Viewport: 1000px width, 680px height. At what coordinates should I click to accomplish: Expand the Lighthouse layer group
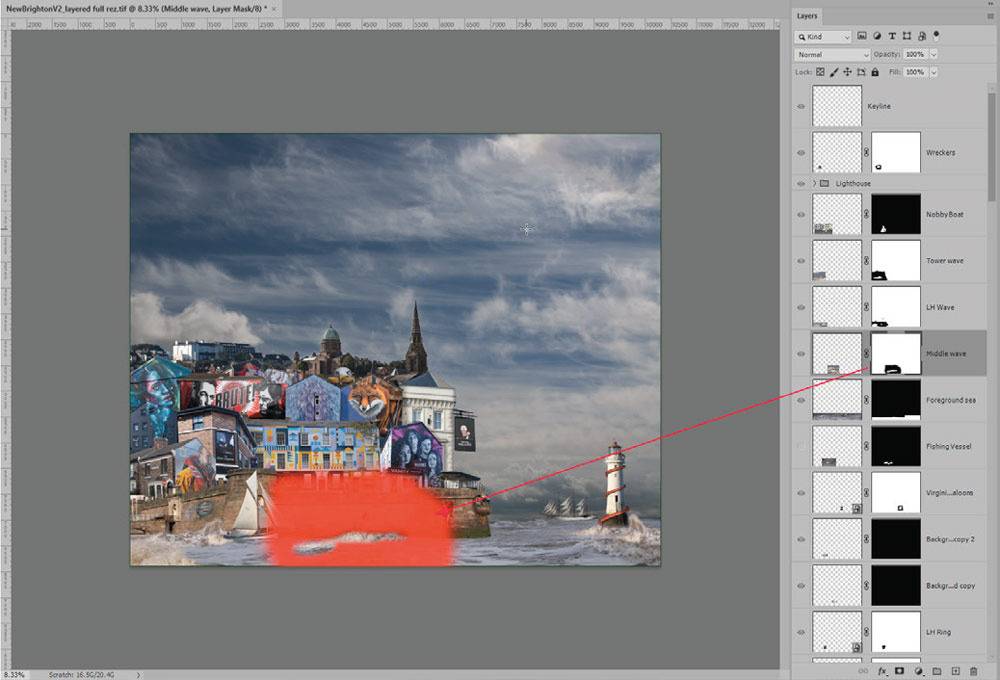click(x=814, y=183)
